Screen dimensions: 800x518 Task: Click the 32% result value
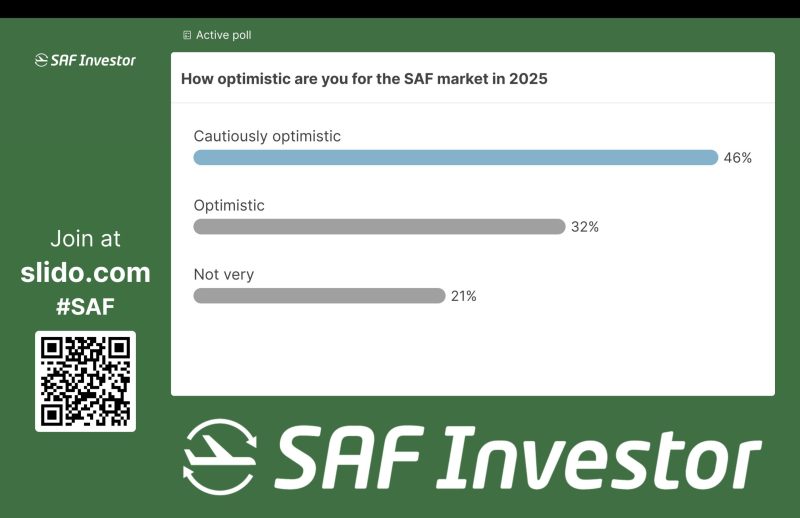click(x=585, y=227)
